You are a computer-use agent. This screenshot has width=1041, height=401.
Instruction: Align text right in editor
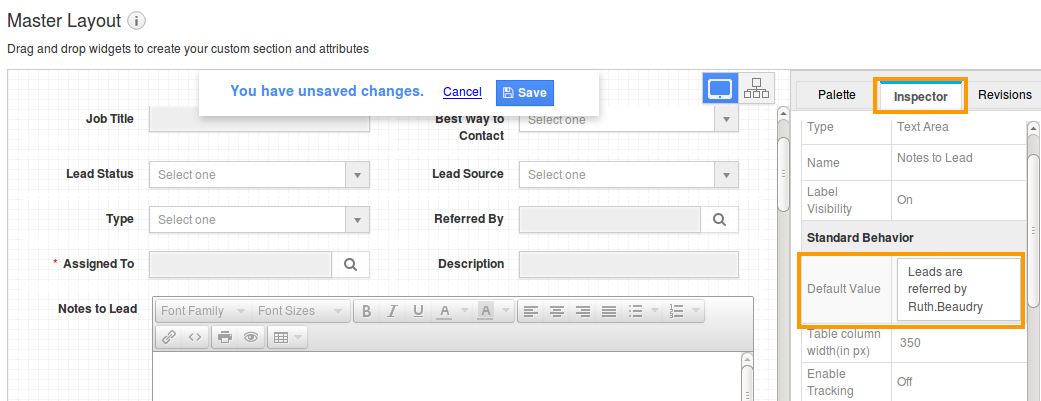(583, 311)
